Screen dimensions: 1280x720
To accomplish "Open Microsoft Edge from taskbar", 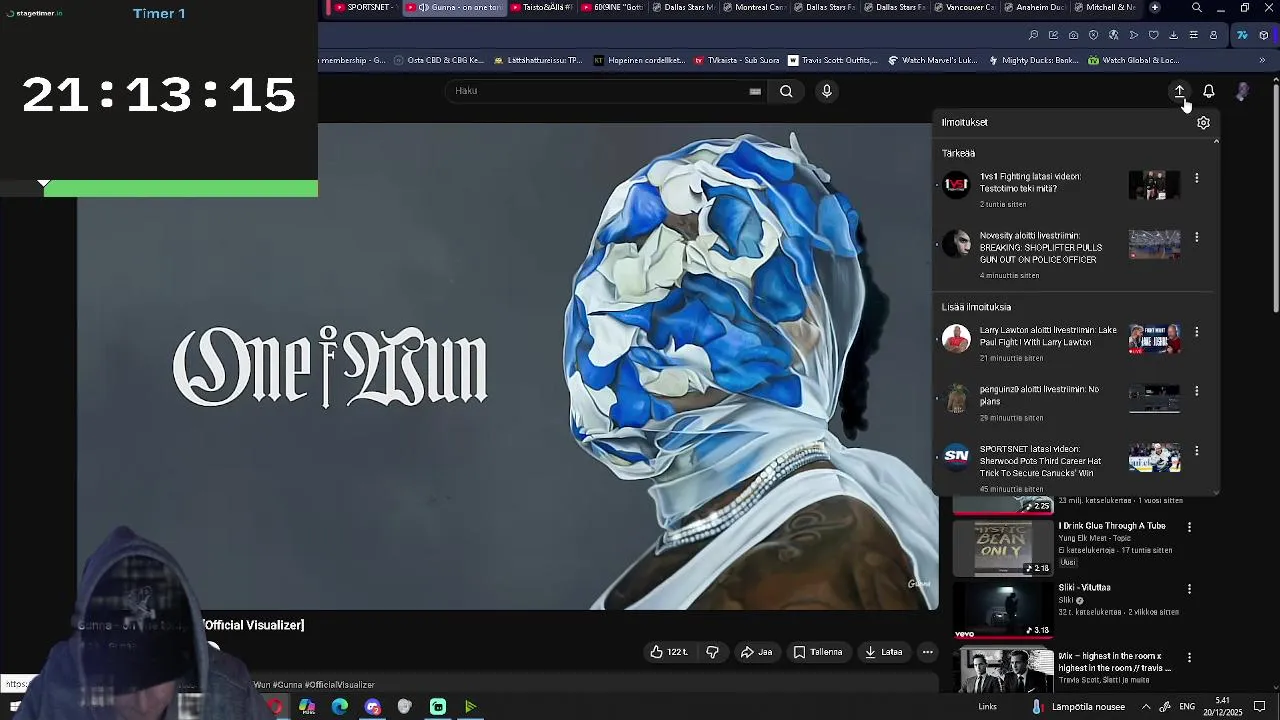I will click(340, 707).
